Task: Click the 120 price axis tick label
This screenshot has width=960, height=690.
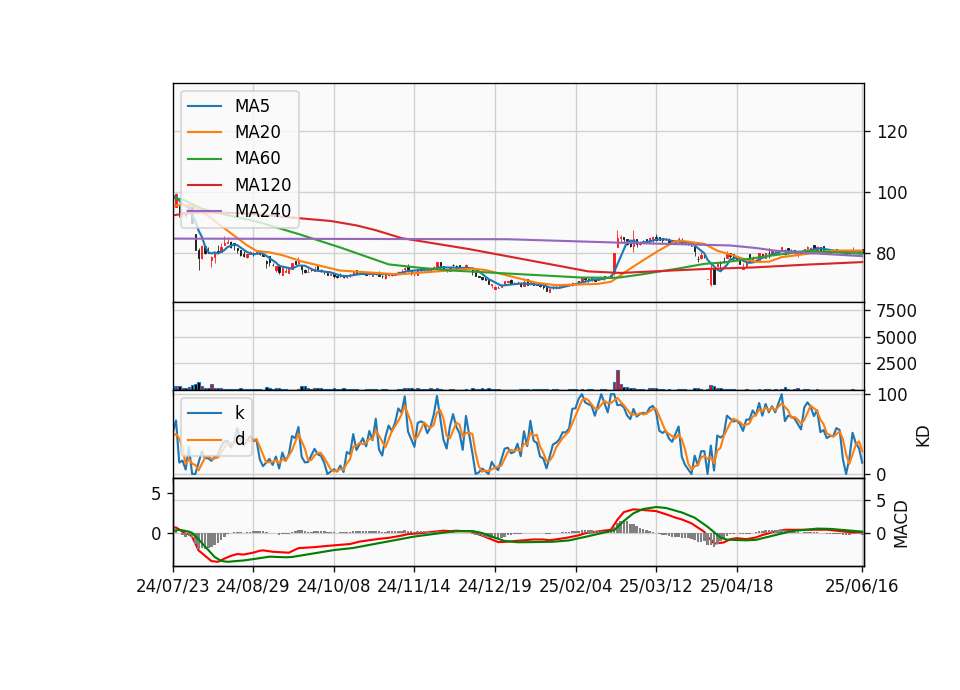Action: coord(892,132)
